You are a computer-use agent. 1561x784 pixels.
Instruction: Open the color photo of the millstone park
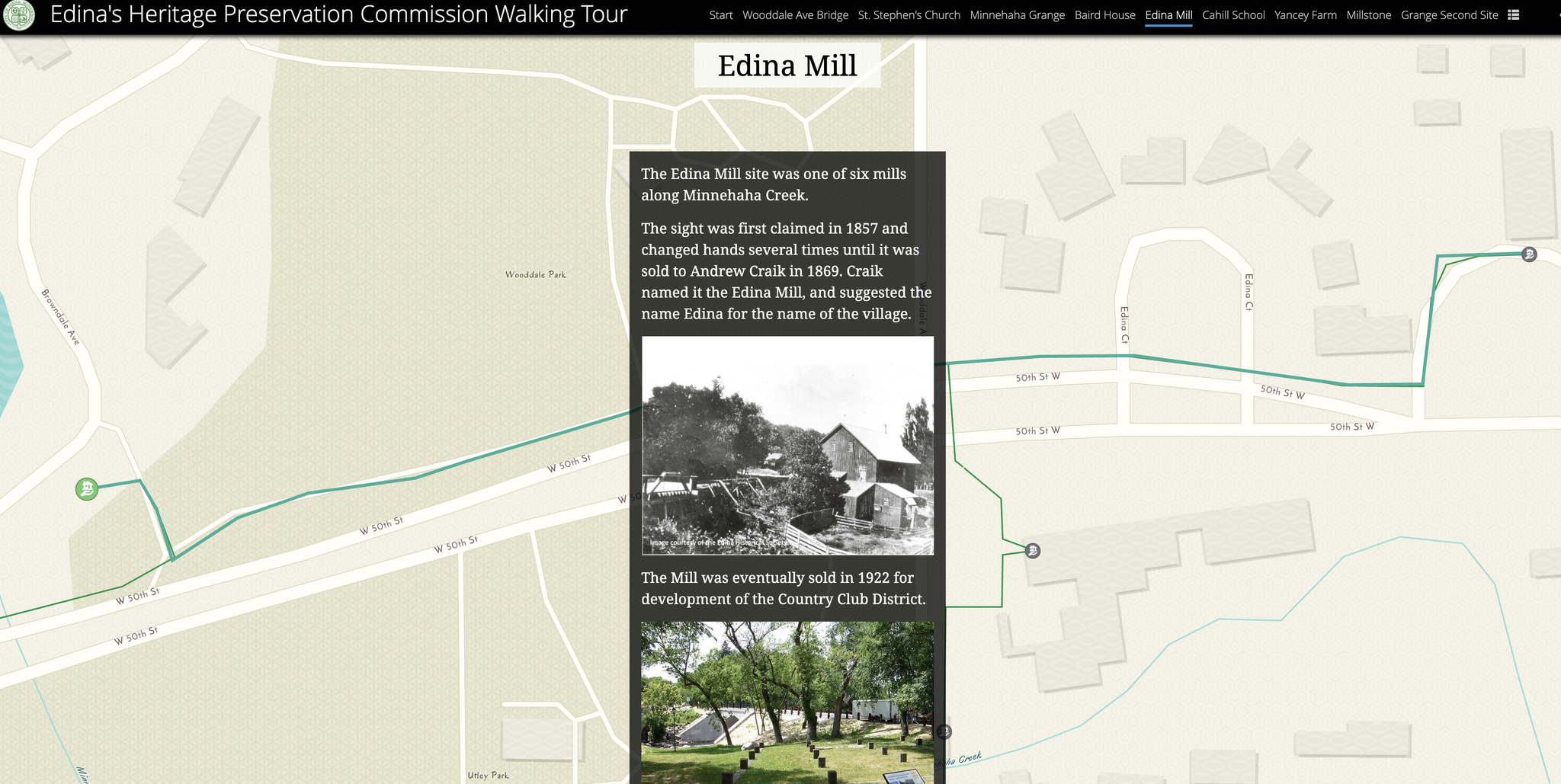(787, 701)
